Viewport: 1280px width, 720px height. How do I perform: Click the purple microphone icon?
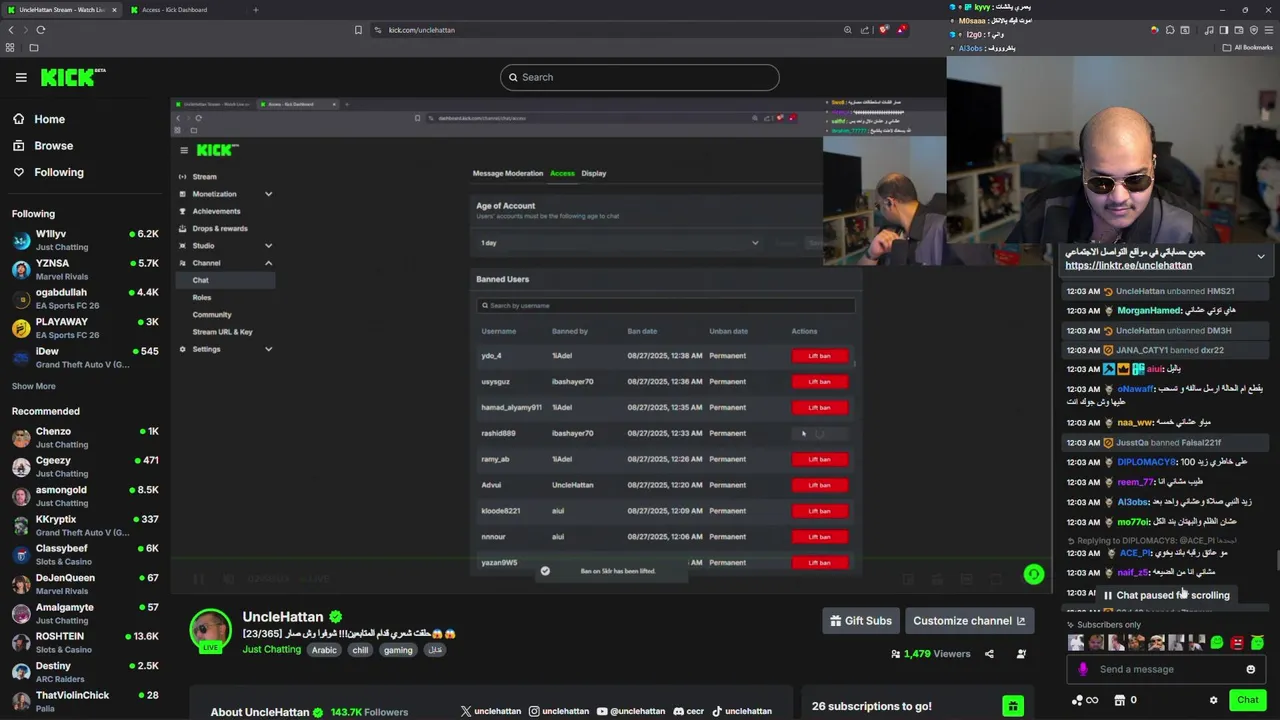coord(1083,670)
